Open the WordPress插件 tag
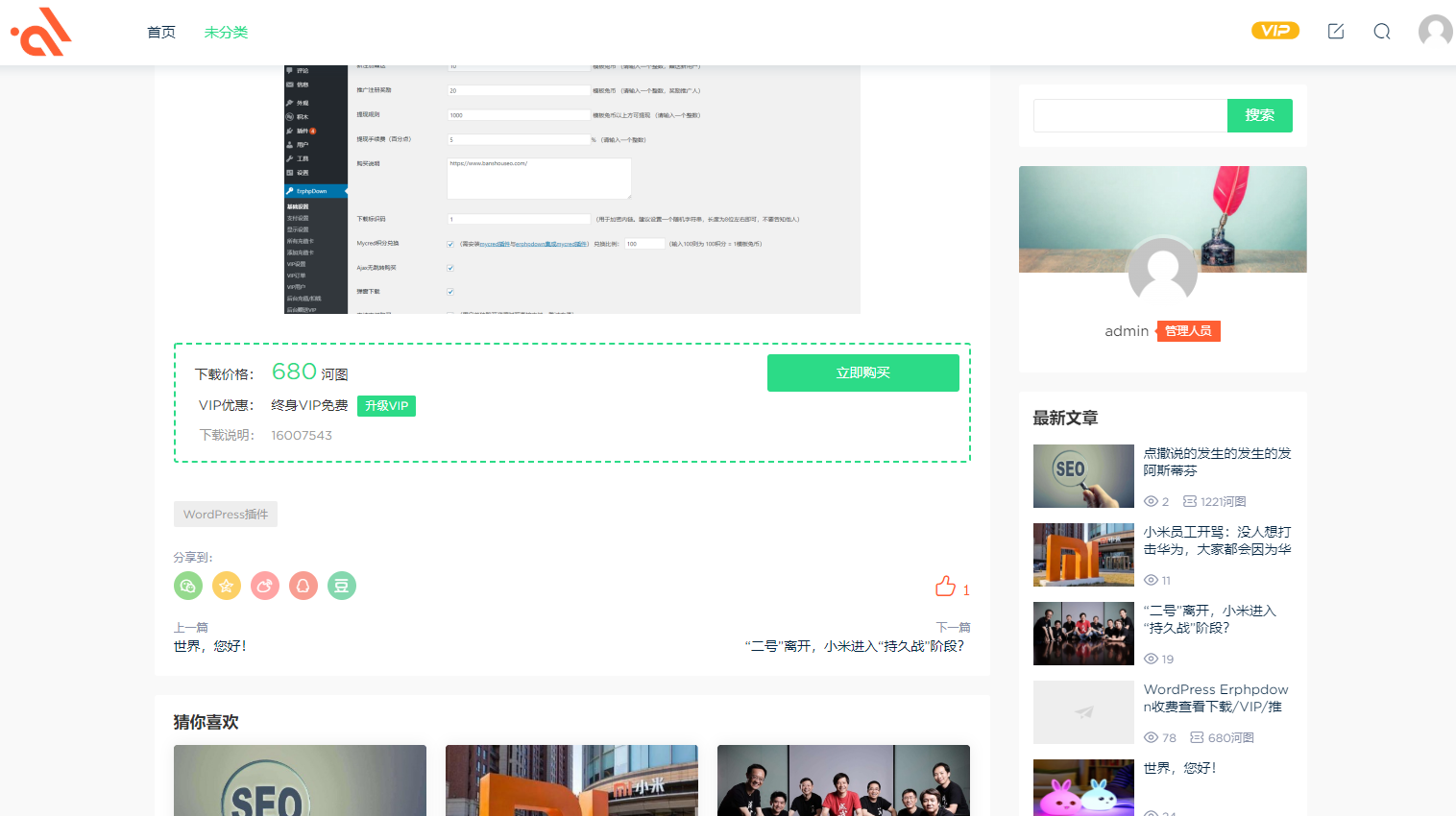 point(226,515)
